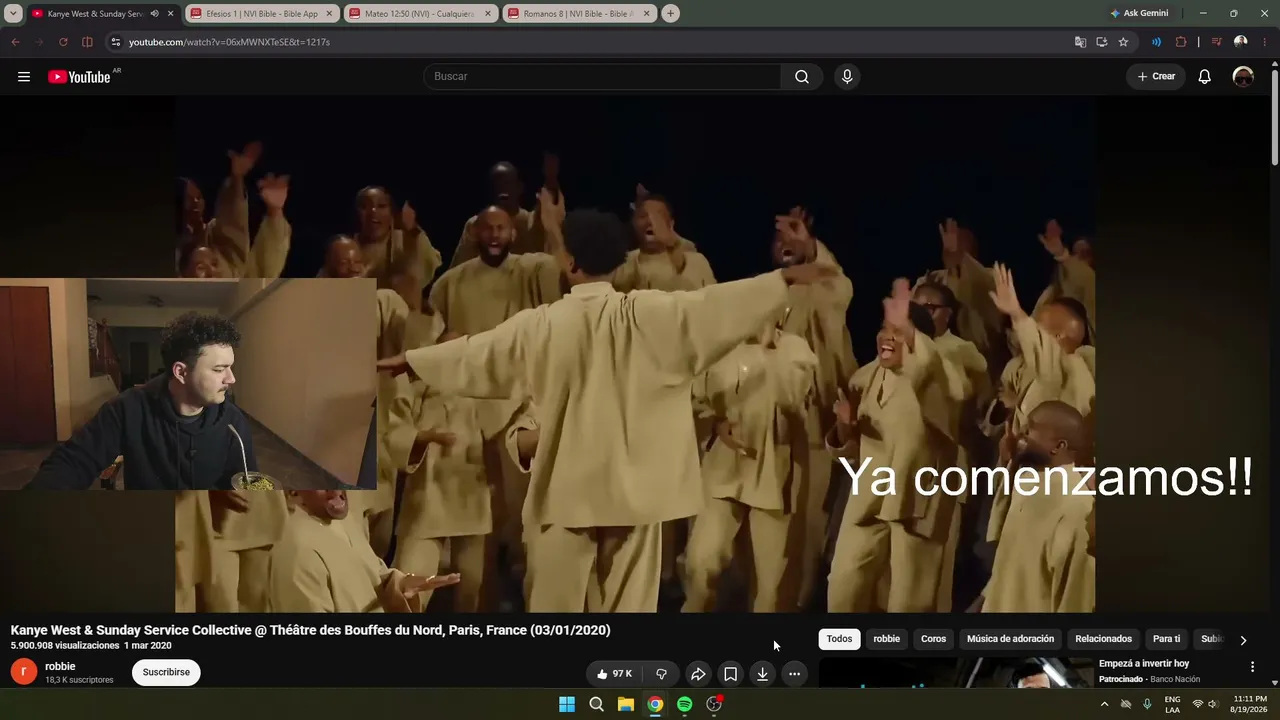Like the video with 97 K likes
Screen dimensions: 1280x720
click(x=614, y=674)
